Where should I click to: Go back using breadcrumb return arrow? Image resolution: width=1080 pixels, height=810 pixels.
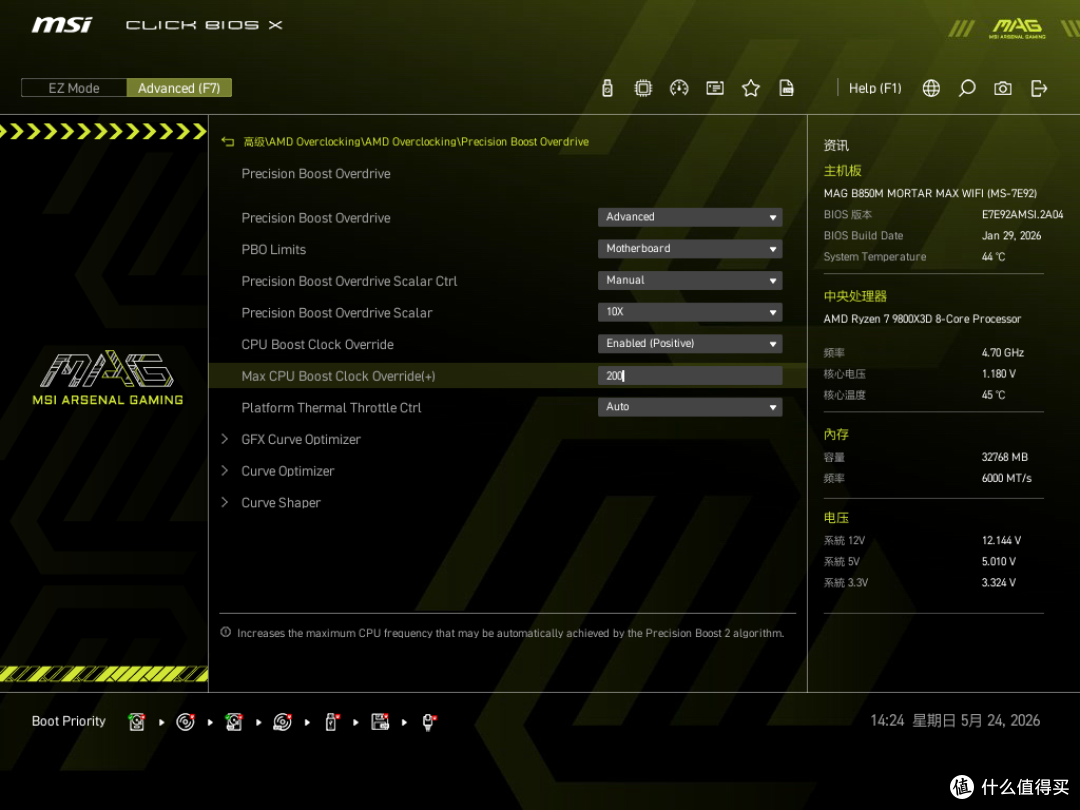(228, 142)
